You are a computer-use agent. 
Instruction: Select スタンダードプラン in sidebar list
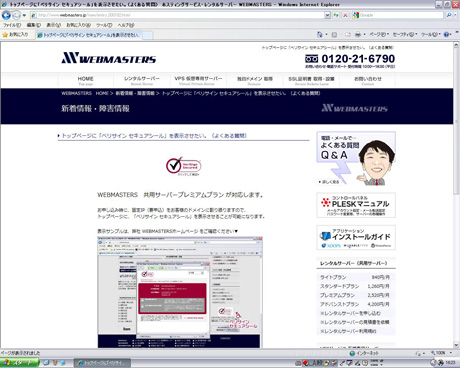(340, 286)
